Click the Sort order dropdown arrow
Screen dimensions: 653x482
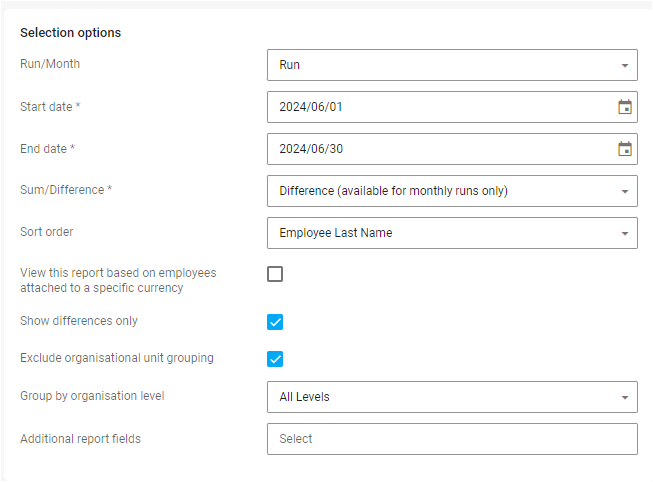[x=625, y=233]
